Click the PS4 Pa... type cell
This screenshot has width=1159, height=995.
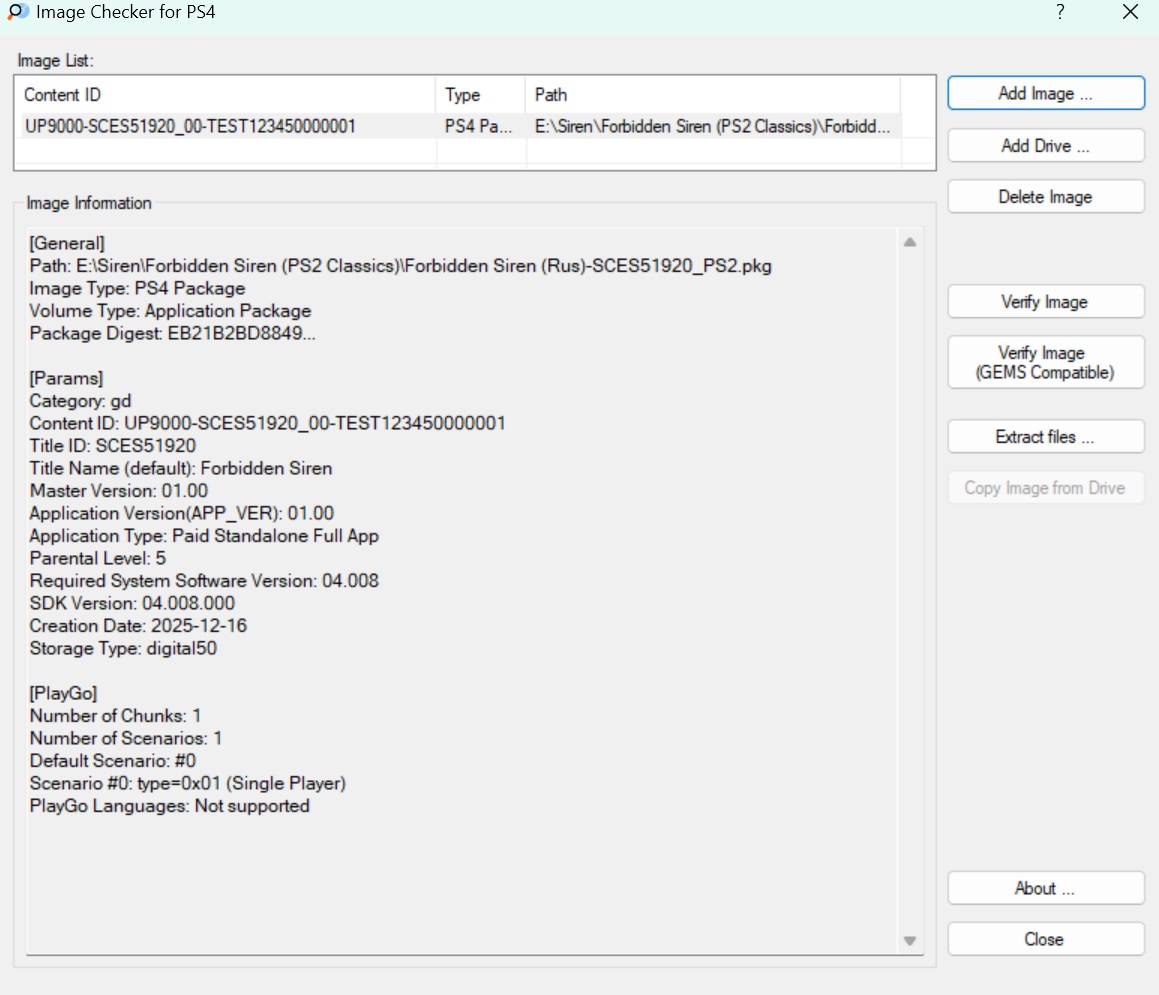(x=479, y=126)
